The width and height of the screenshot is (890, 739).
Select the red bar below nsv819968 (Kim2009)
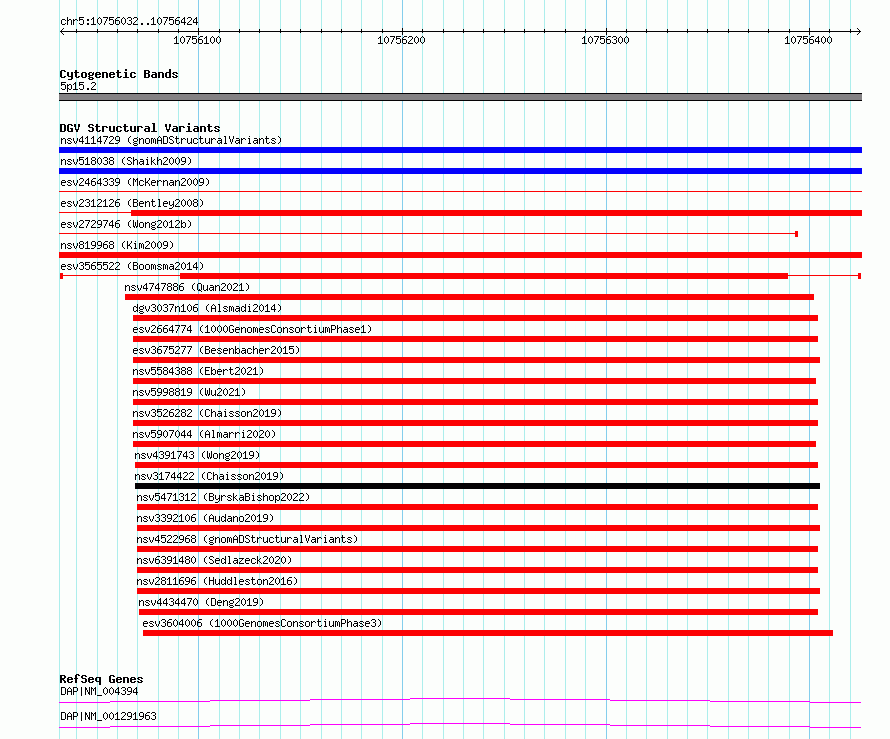tap(460, 255)
